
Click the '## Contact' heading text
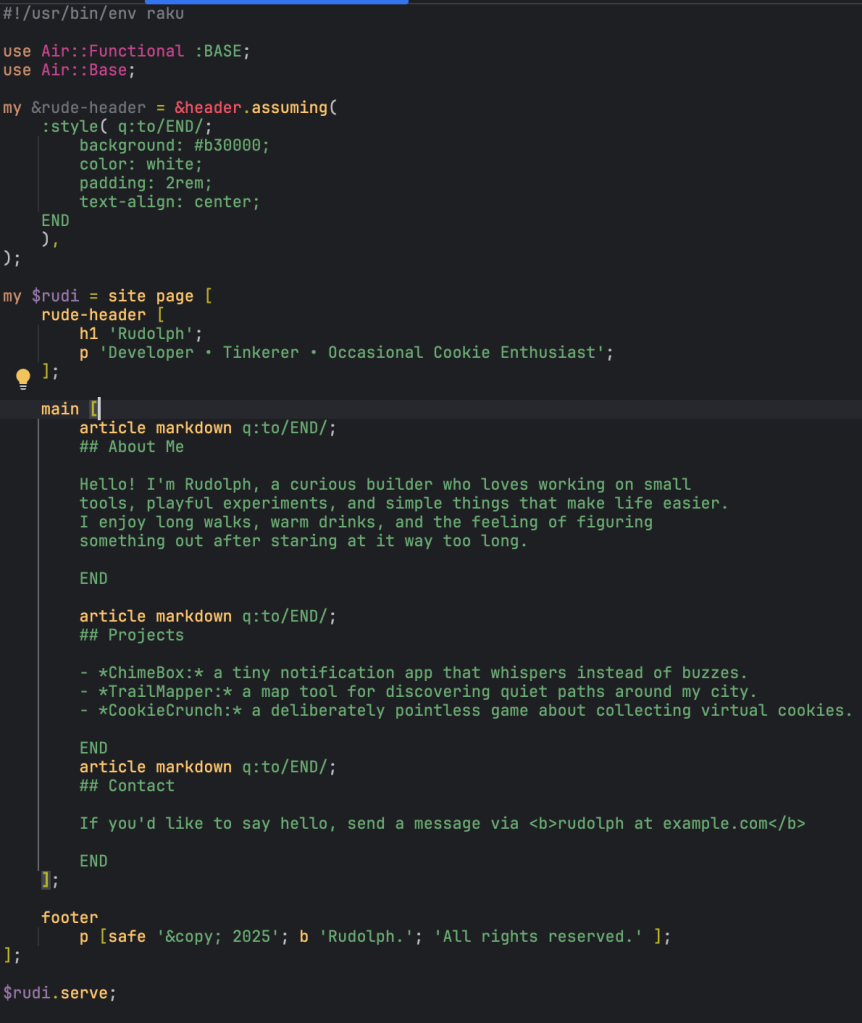click(x=127, y=786)
